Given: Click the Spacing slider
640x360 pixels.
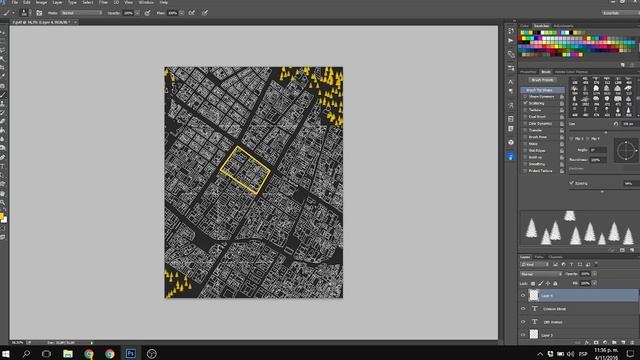Looking at the screenshot, I should (x=603, y=191).
